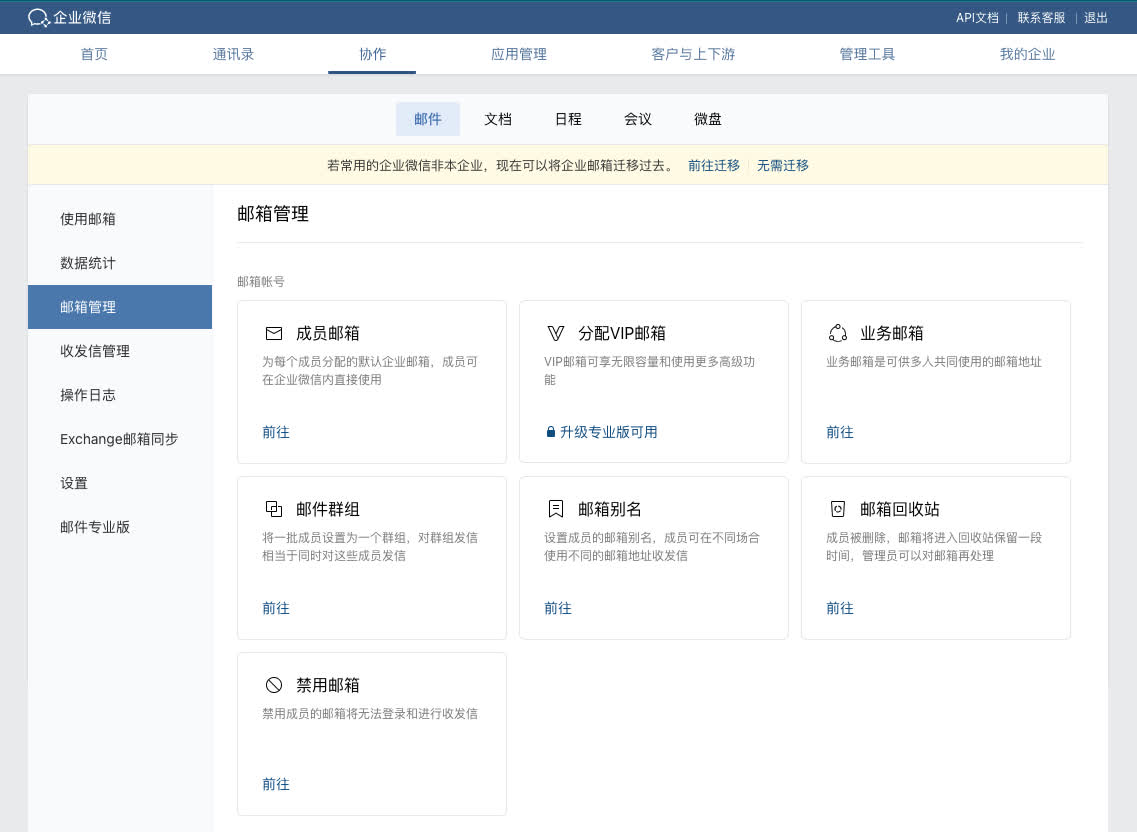Click 前往 under 邮件群组 card
The width and height of the screenshot is (1137, 832).
click(276, 608)
